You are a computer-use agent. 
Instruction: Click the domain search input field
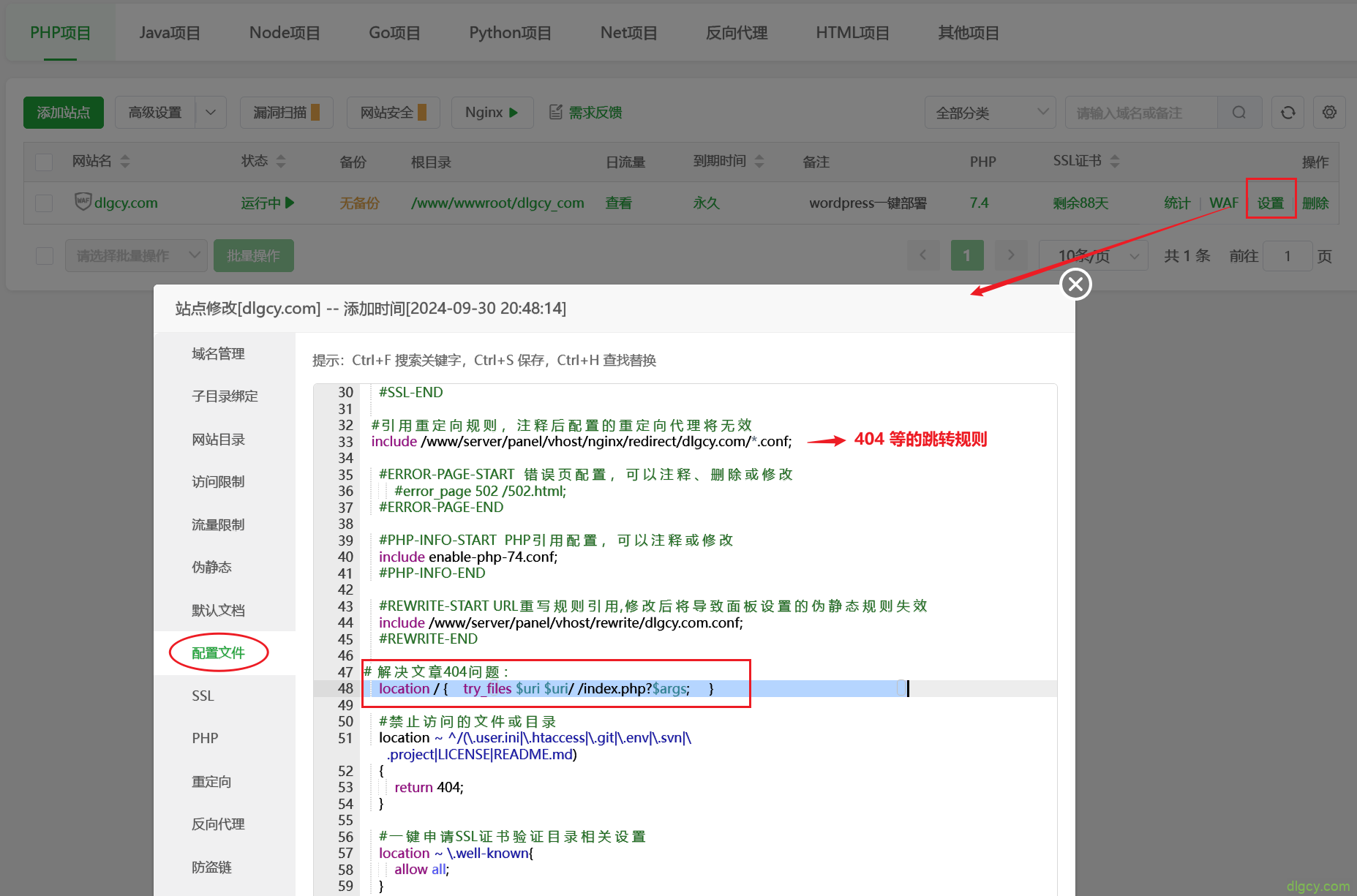coord(1141,113)
